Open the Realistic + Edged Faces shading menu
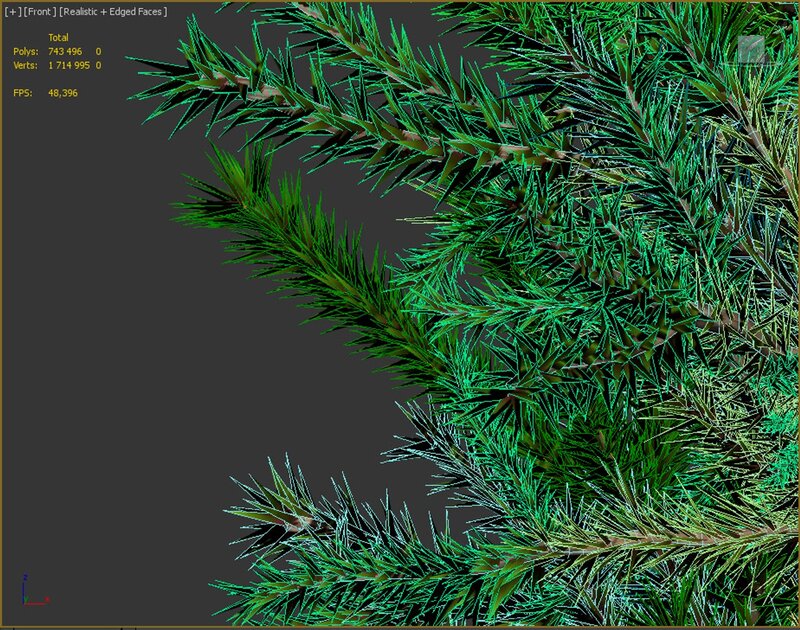This screenshot has width=800, height=630. coord(113,11)
